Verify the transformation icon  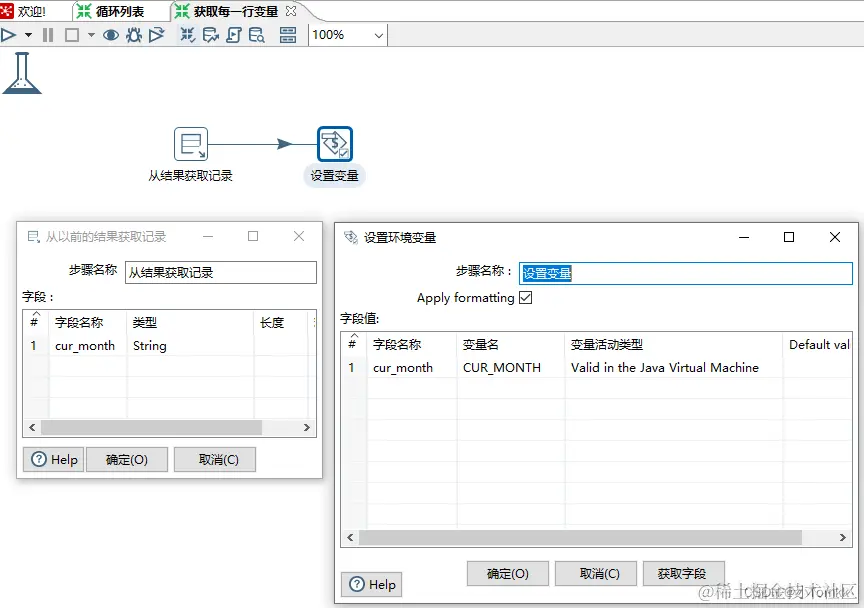pyautogui.click(x=188, y=35)
